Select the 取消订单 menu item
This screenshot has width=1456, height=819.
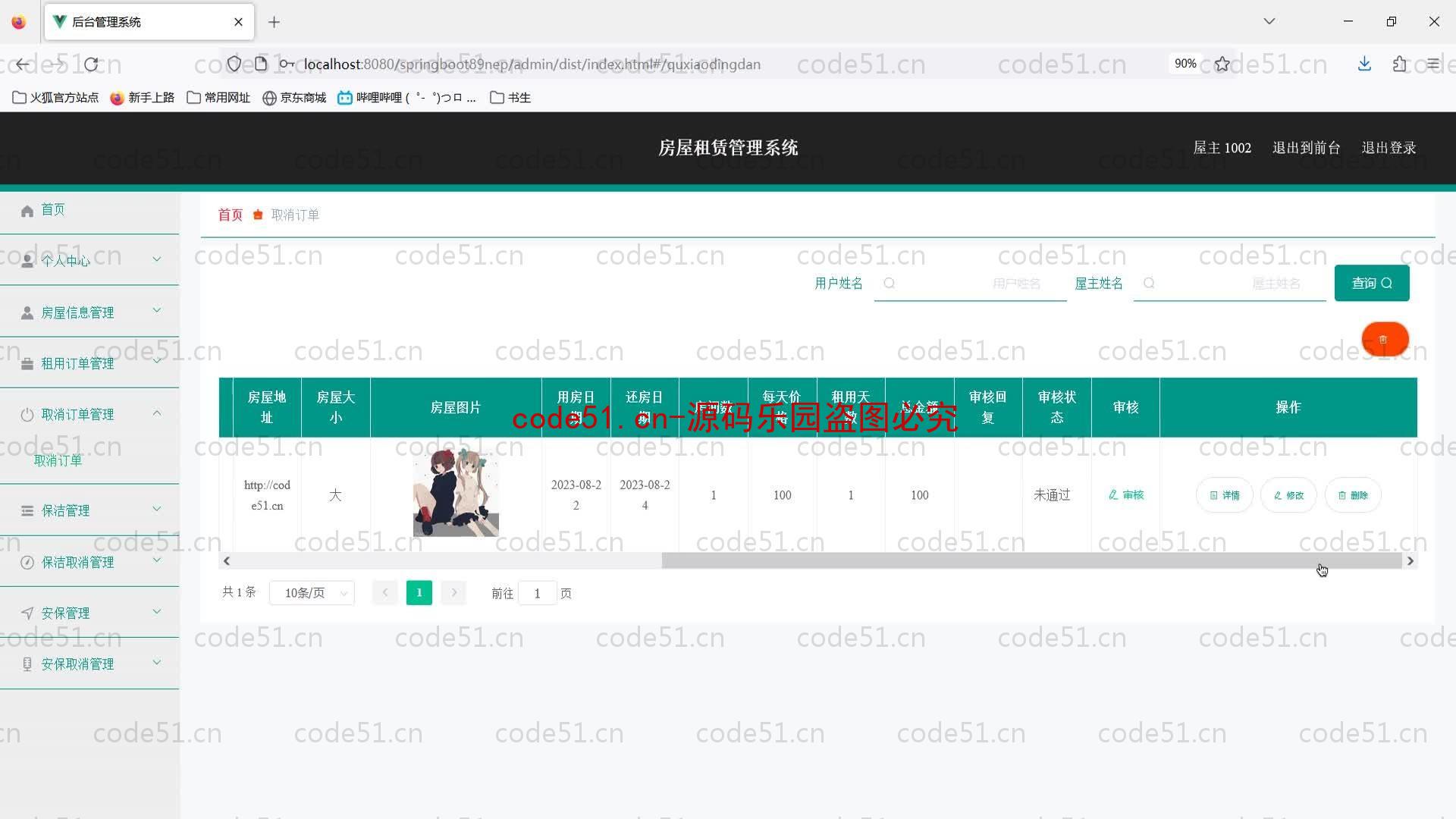click(58, 461)
